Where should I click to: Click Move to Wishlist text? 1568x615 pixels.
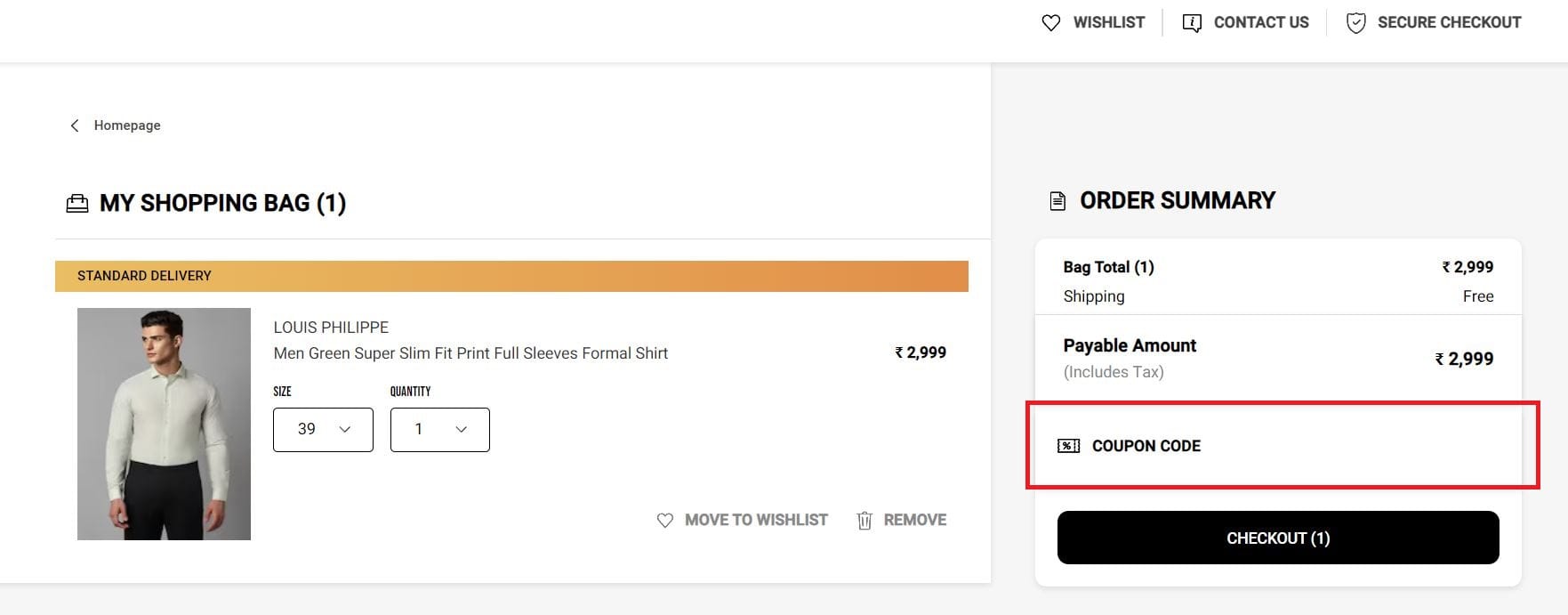[x=756, y=521]
